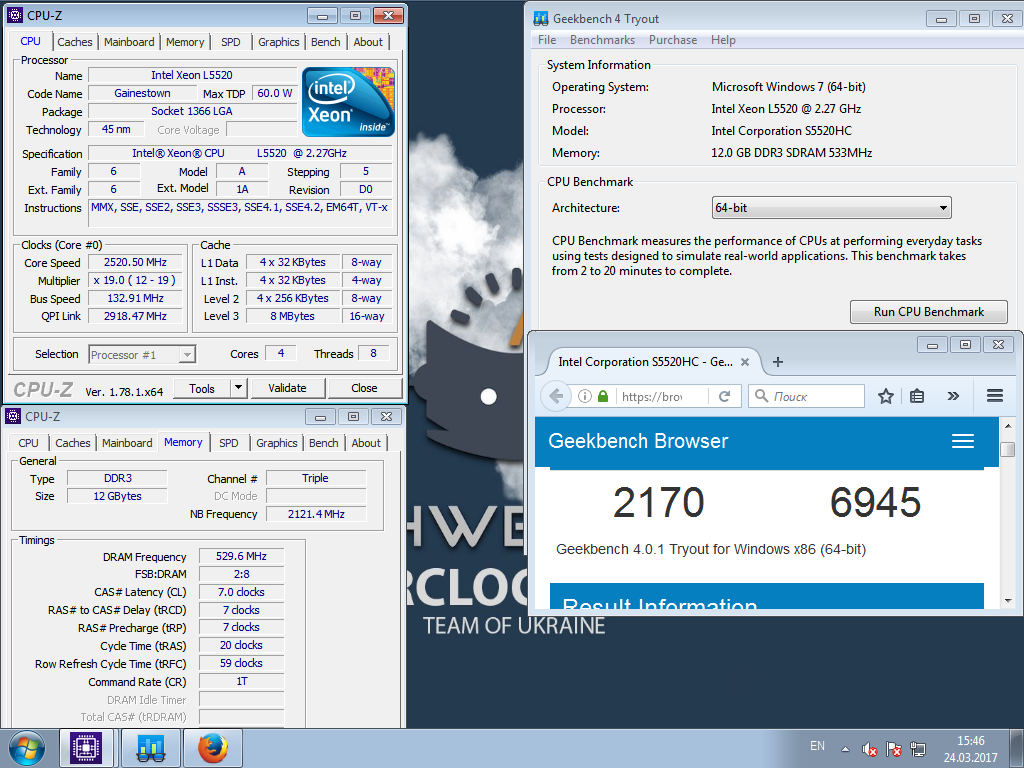Click the CPU-Z Close button
This screenshot has width=1024, height=768.
click(364, 388)
